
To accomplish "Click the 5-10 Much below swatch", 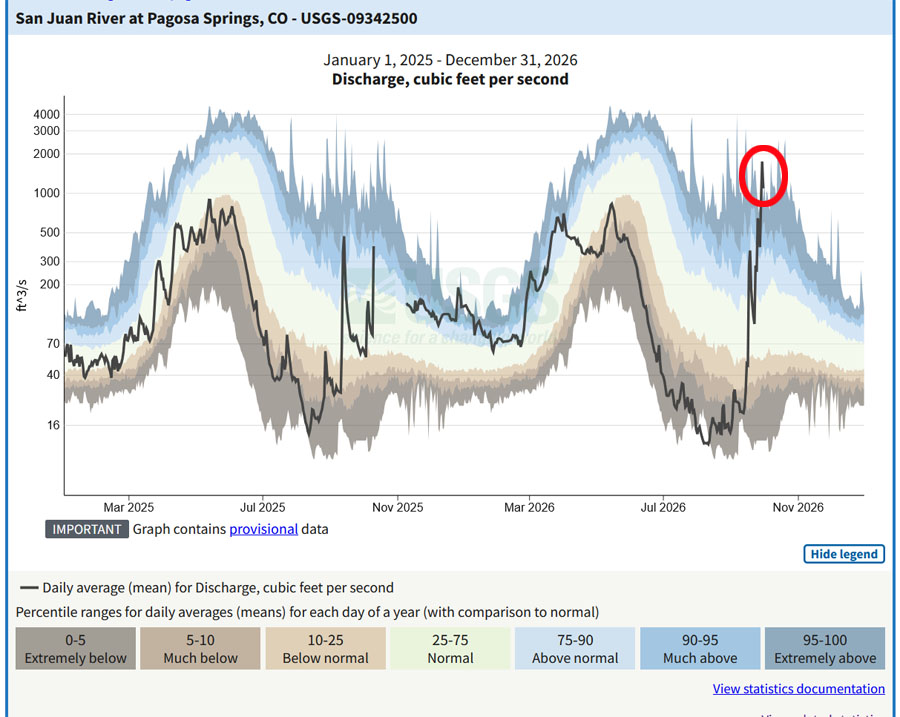I will click(x=200, y=649).
